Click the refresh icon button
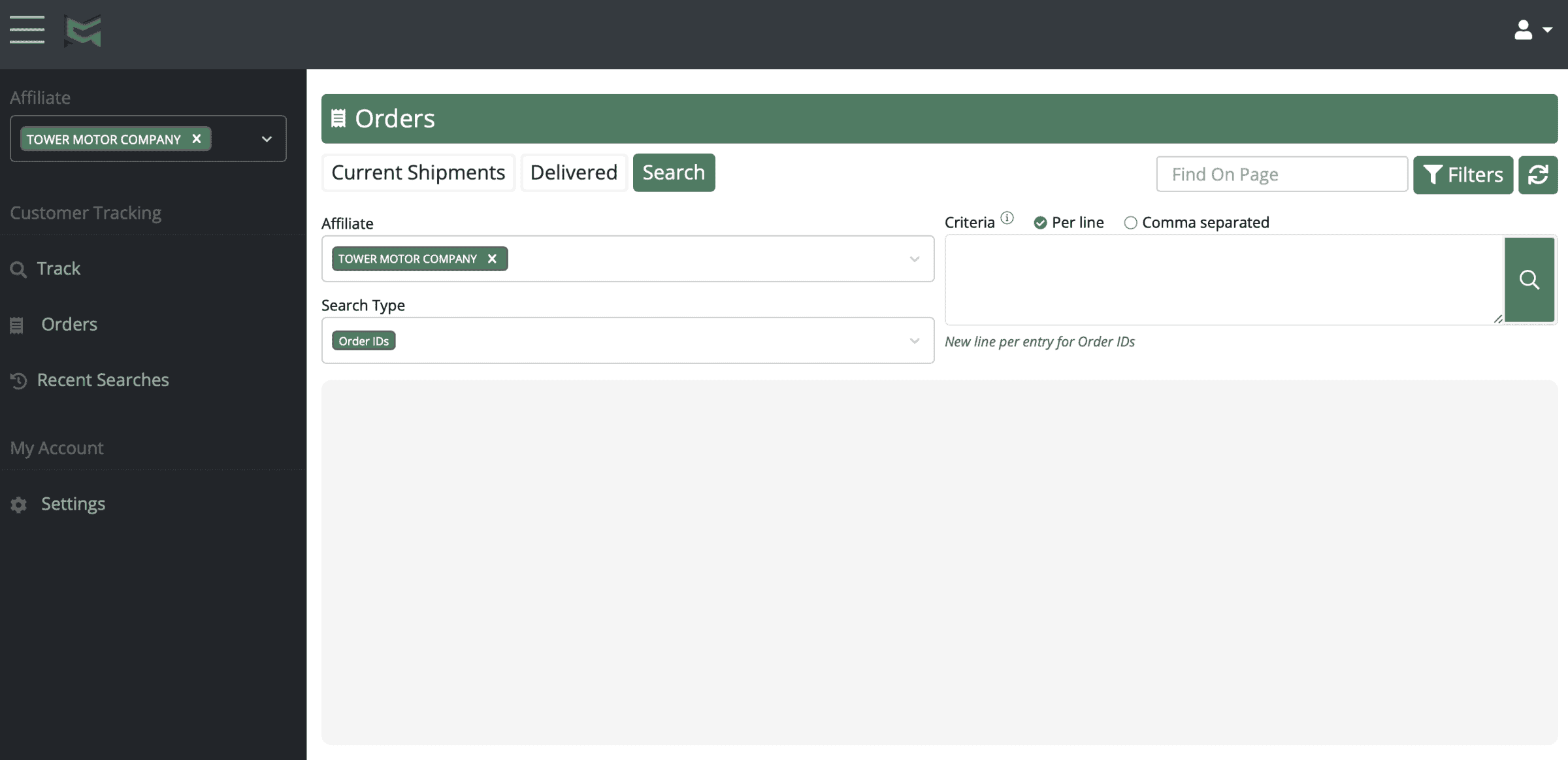 click(x=1537, y=174)
